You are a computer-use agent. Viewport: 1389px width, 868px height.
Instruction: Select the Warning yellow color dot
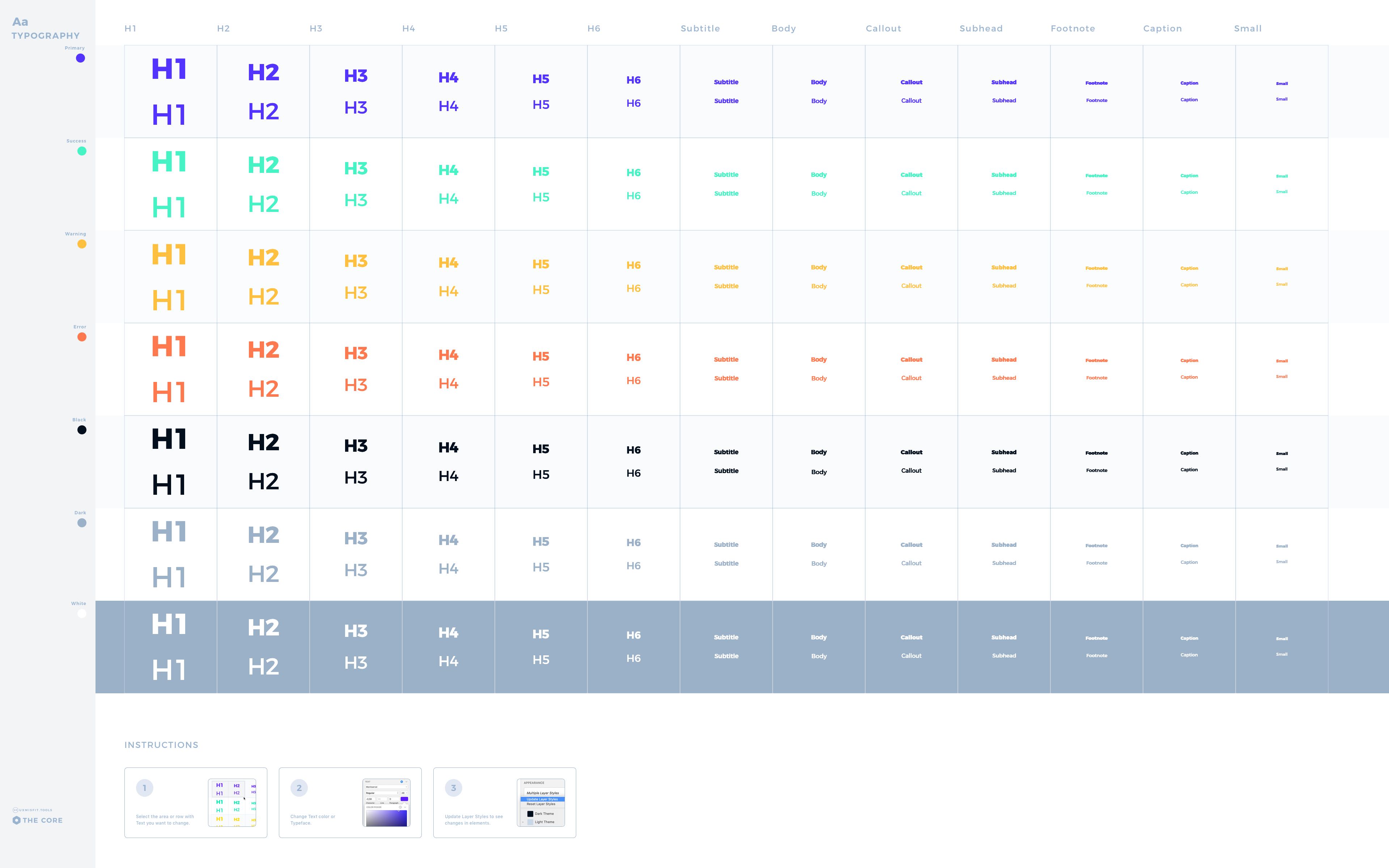pyautogui.click(x=82, y=244)
